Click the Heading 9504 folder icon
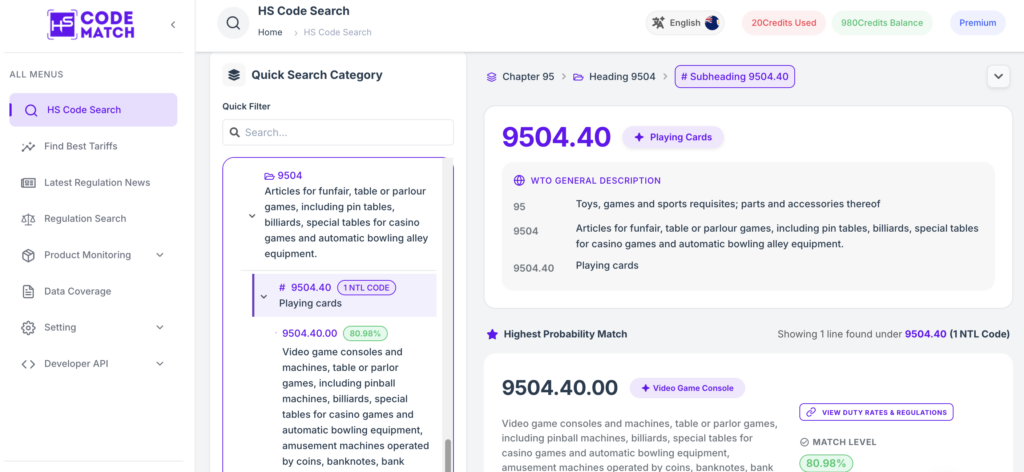Screen dimensions: 1024x472 coord(579,77)
